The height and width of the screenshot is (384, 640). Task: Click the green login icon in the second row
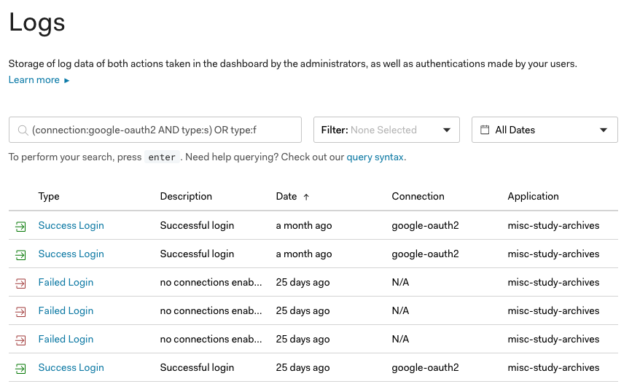pos(21,255)
